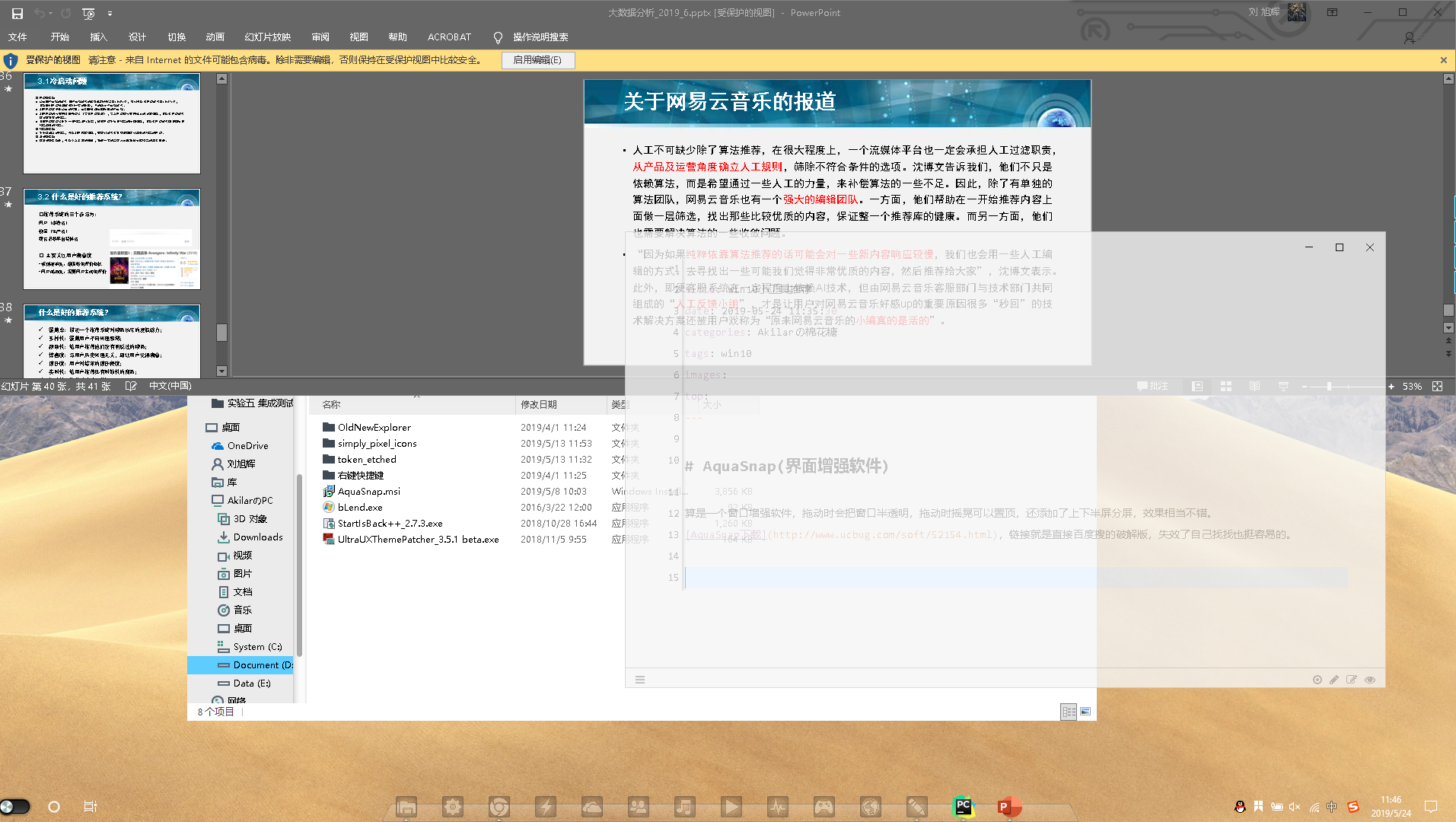Click the PyCharm icon in taskbar
Viewport: 1456px width, 822px height.
click(963, 806)
